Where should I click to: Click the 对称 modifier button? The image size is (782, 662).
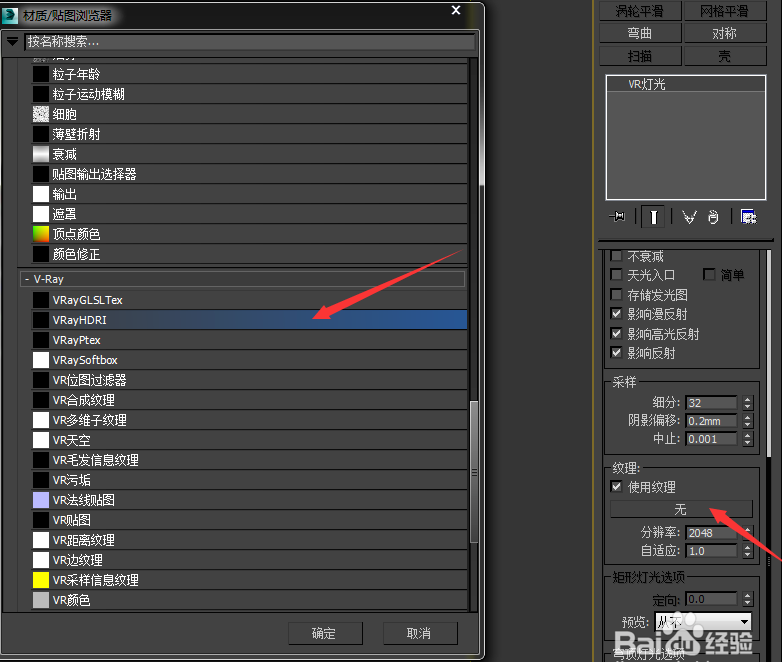coord(725,33)
